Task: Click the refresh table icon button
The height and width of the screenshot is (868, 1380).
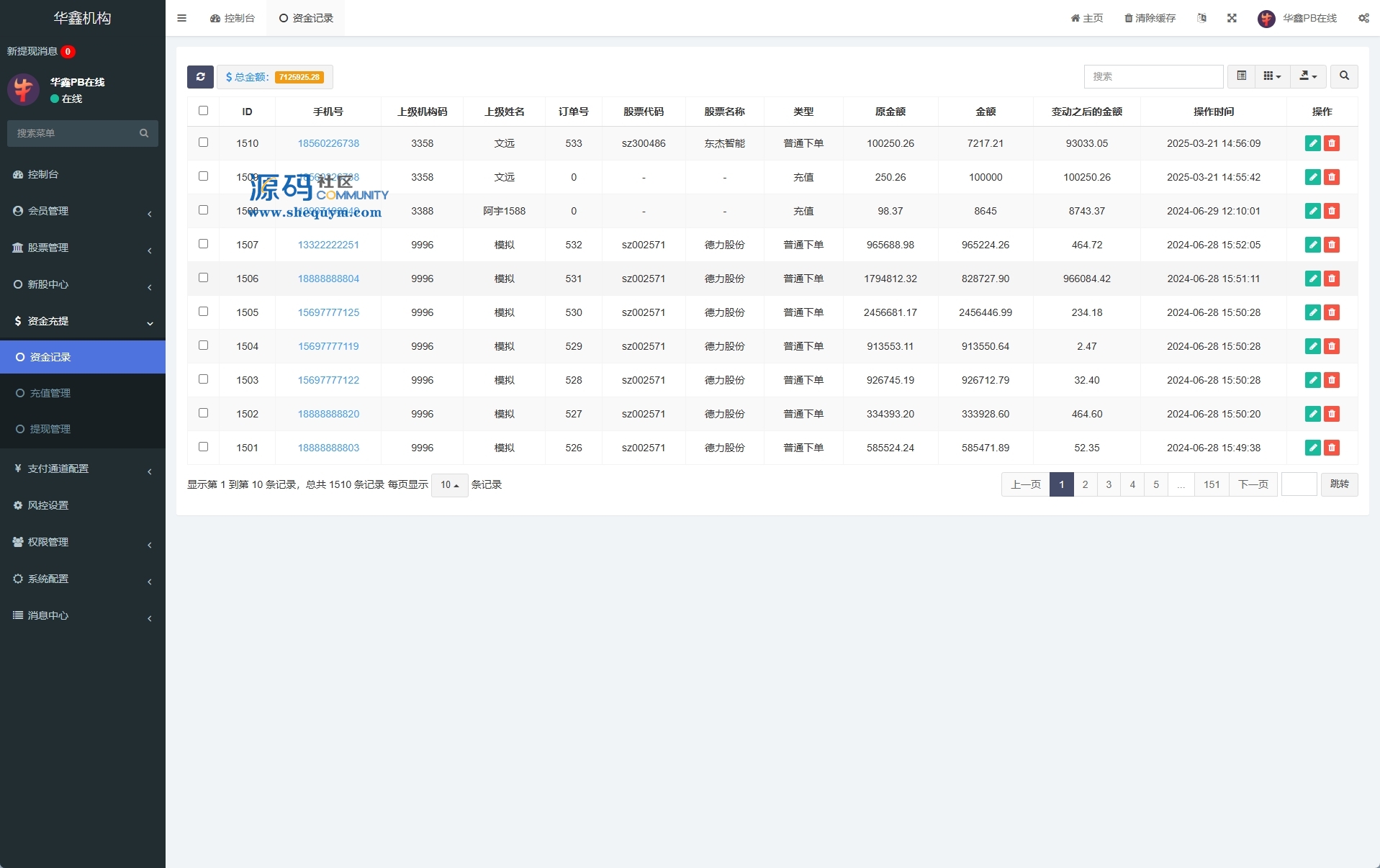Action: [200, 77]
